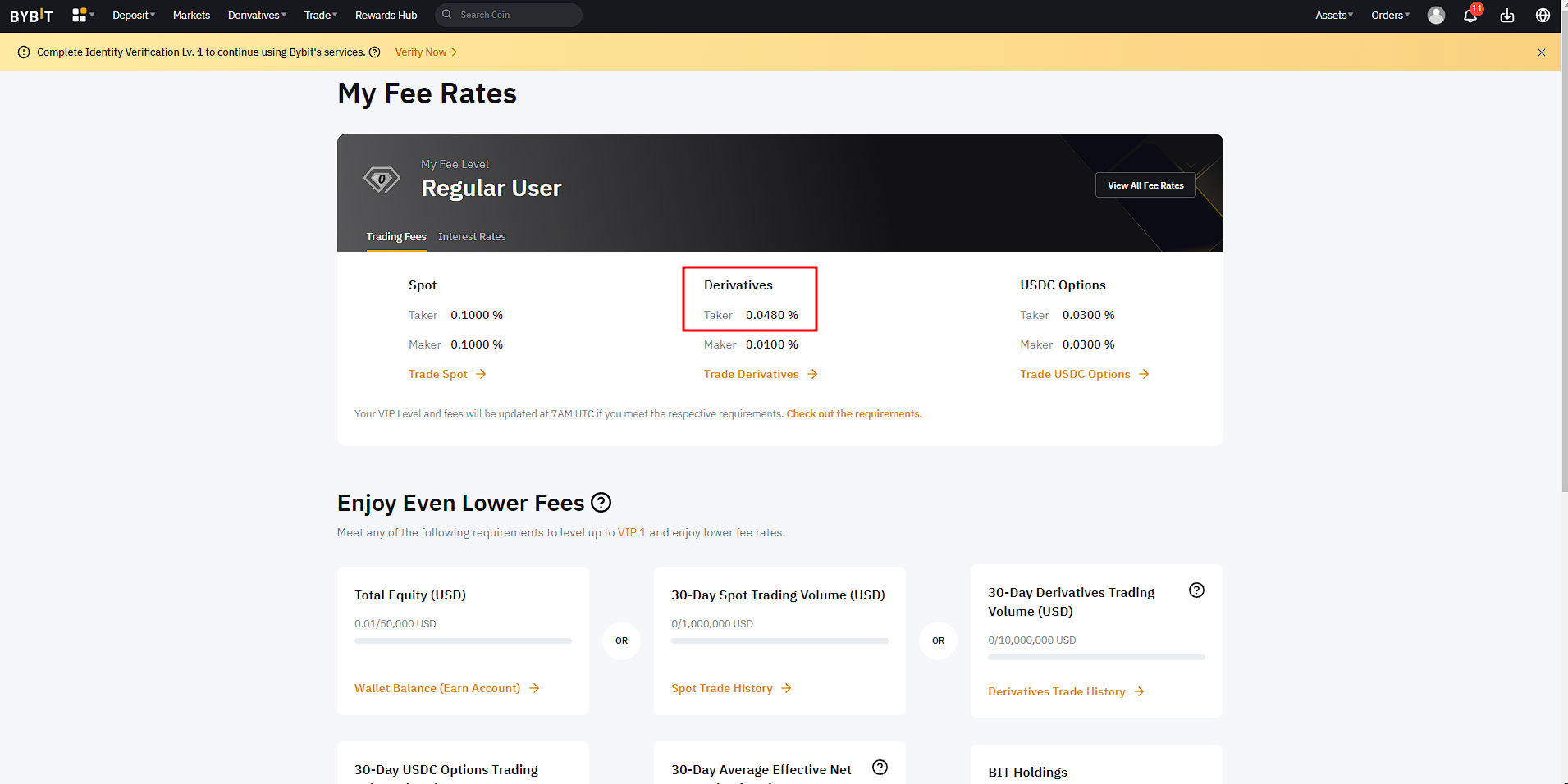Click the arrow next to Wallet Balance (Earn Account)
Screen dimensions: 1568x784
click(534, 688)
